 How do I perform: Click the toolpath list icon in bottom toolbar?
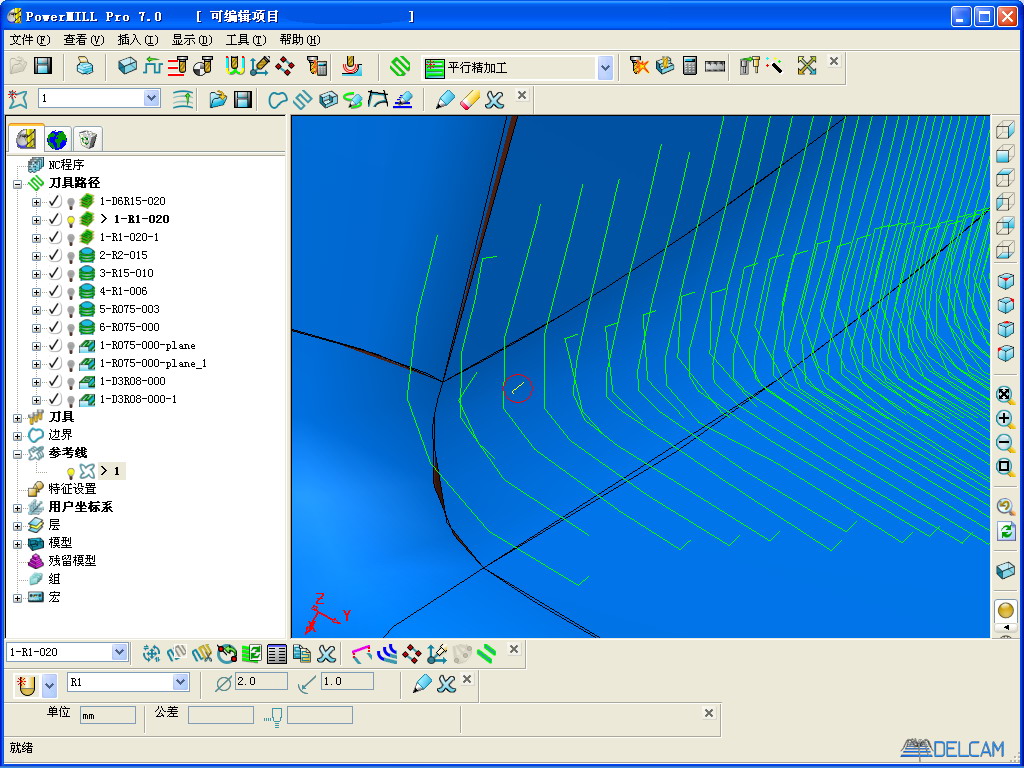277,653
